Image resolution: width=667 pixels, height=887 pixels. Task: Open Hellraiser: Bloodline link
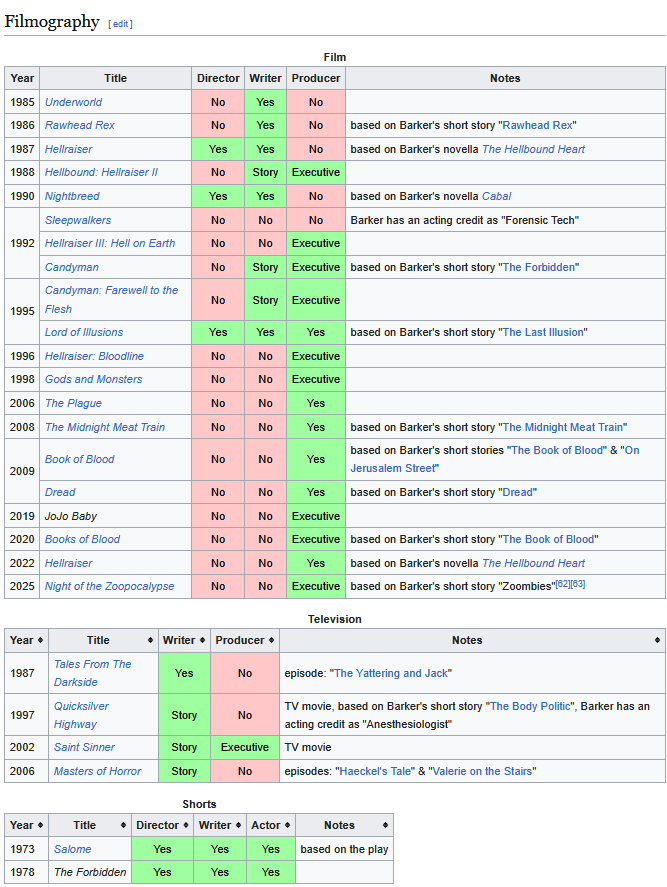(94, 356)
